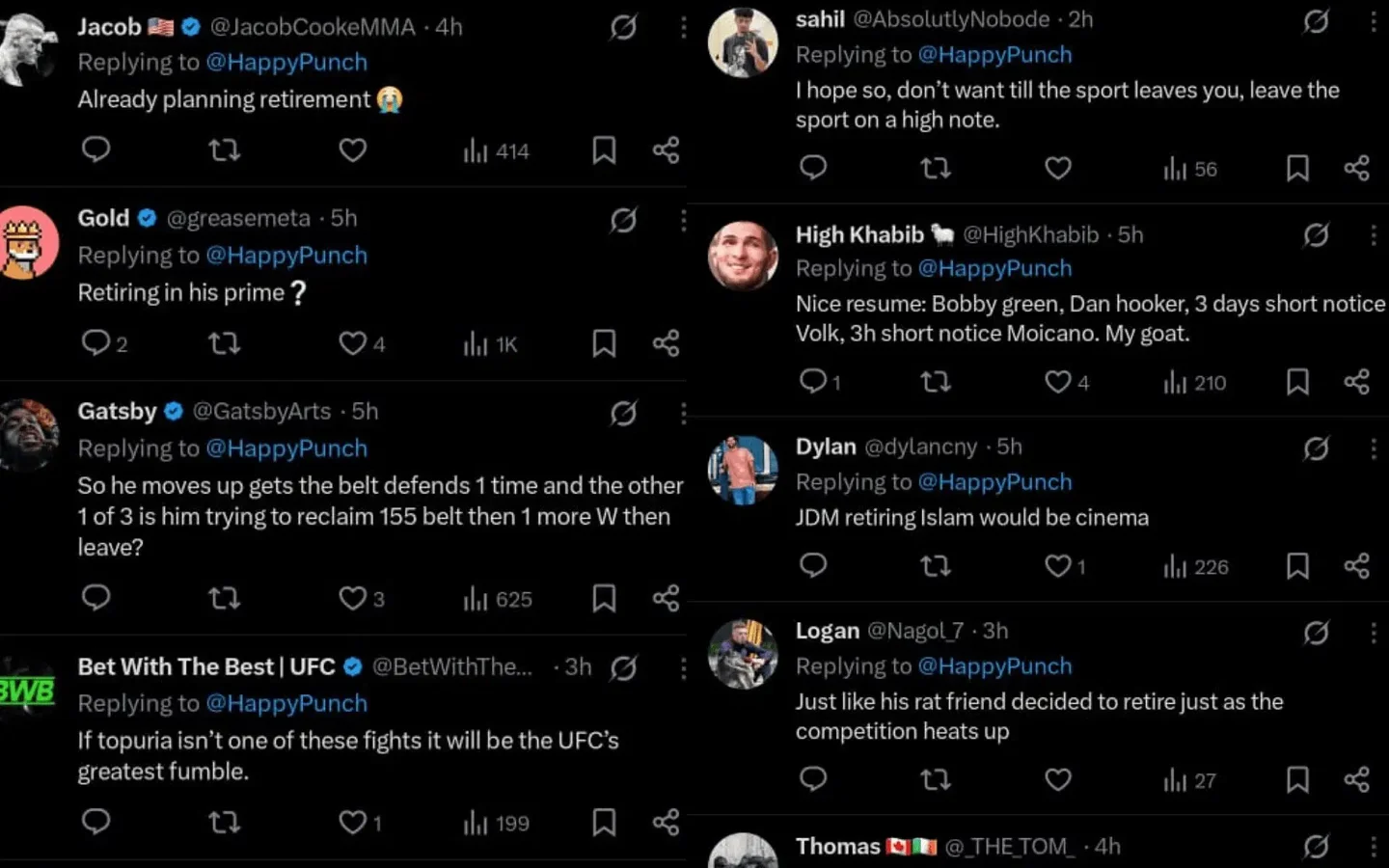
Task: Expand more options for Dylan's tweet
Action: 1373,448
